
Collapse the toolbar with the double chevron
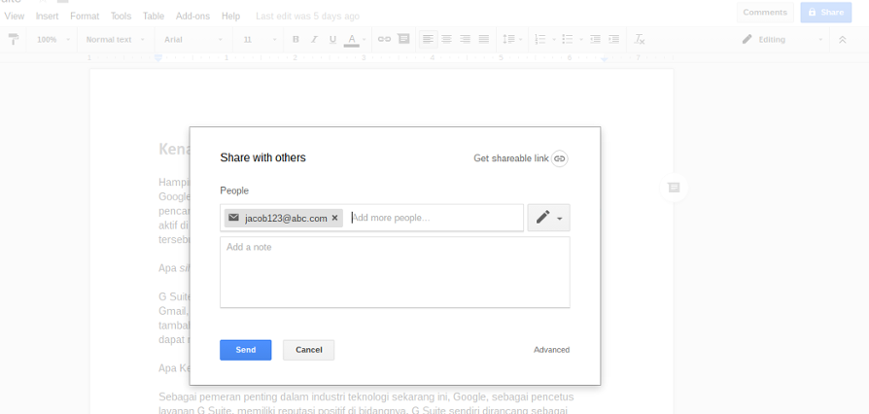point(842,39)
